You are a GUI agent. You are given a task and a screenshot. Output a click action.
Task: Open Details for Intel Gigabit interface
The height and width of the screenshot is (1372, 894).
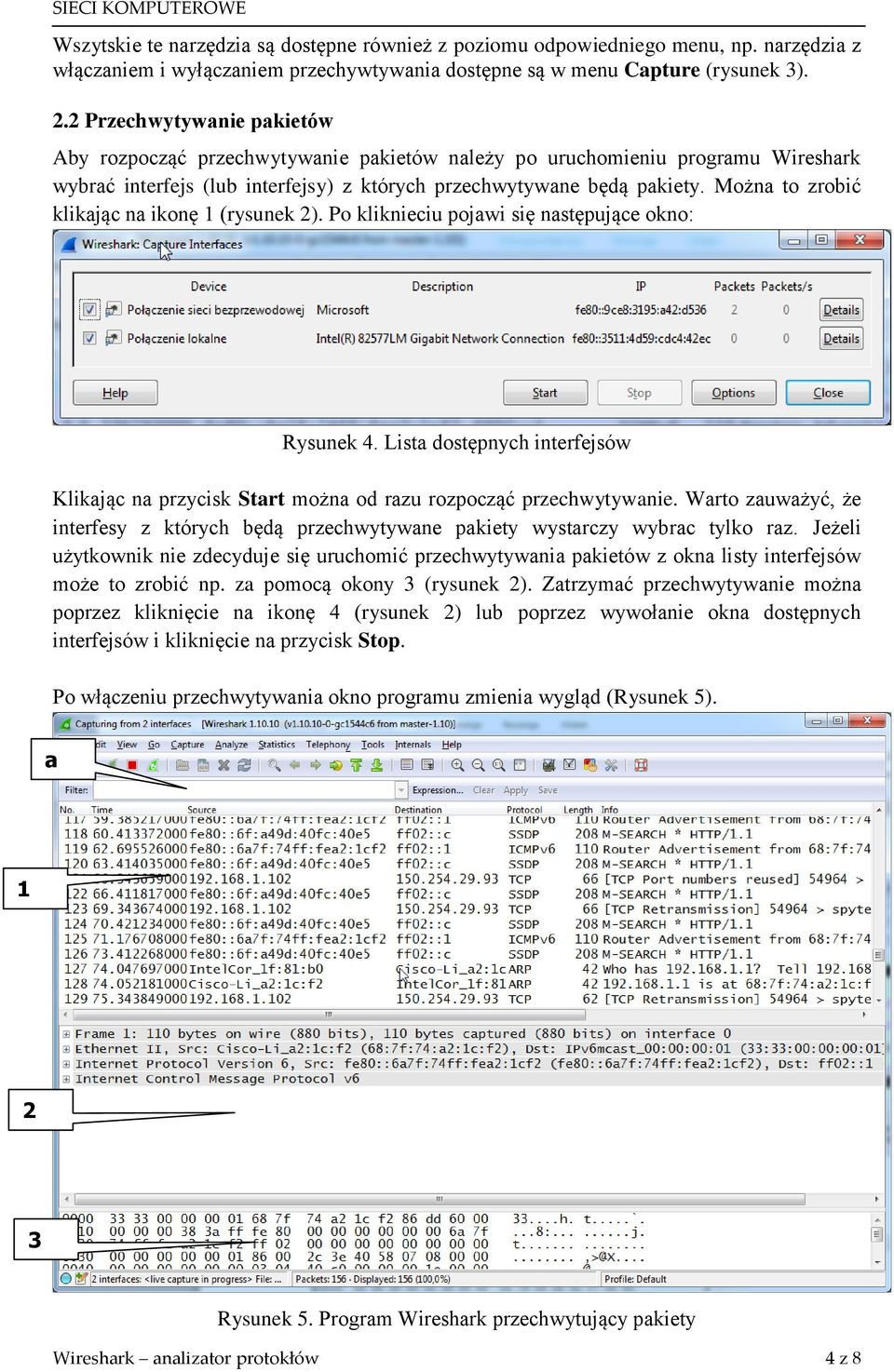[x=841, y=339]
